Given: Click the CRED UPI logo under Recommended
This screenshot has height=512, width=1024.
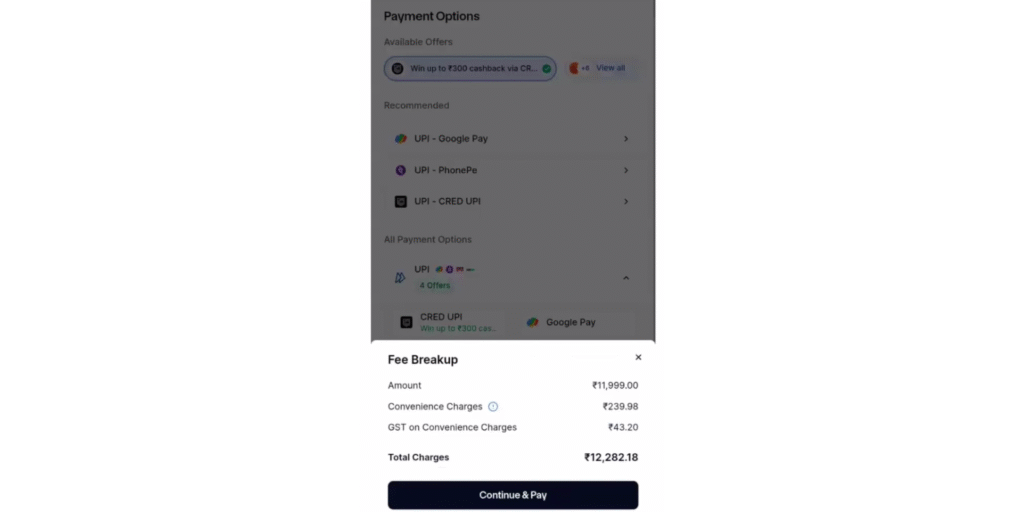Looking at the screenshot, I should (400, 202).
